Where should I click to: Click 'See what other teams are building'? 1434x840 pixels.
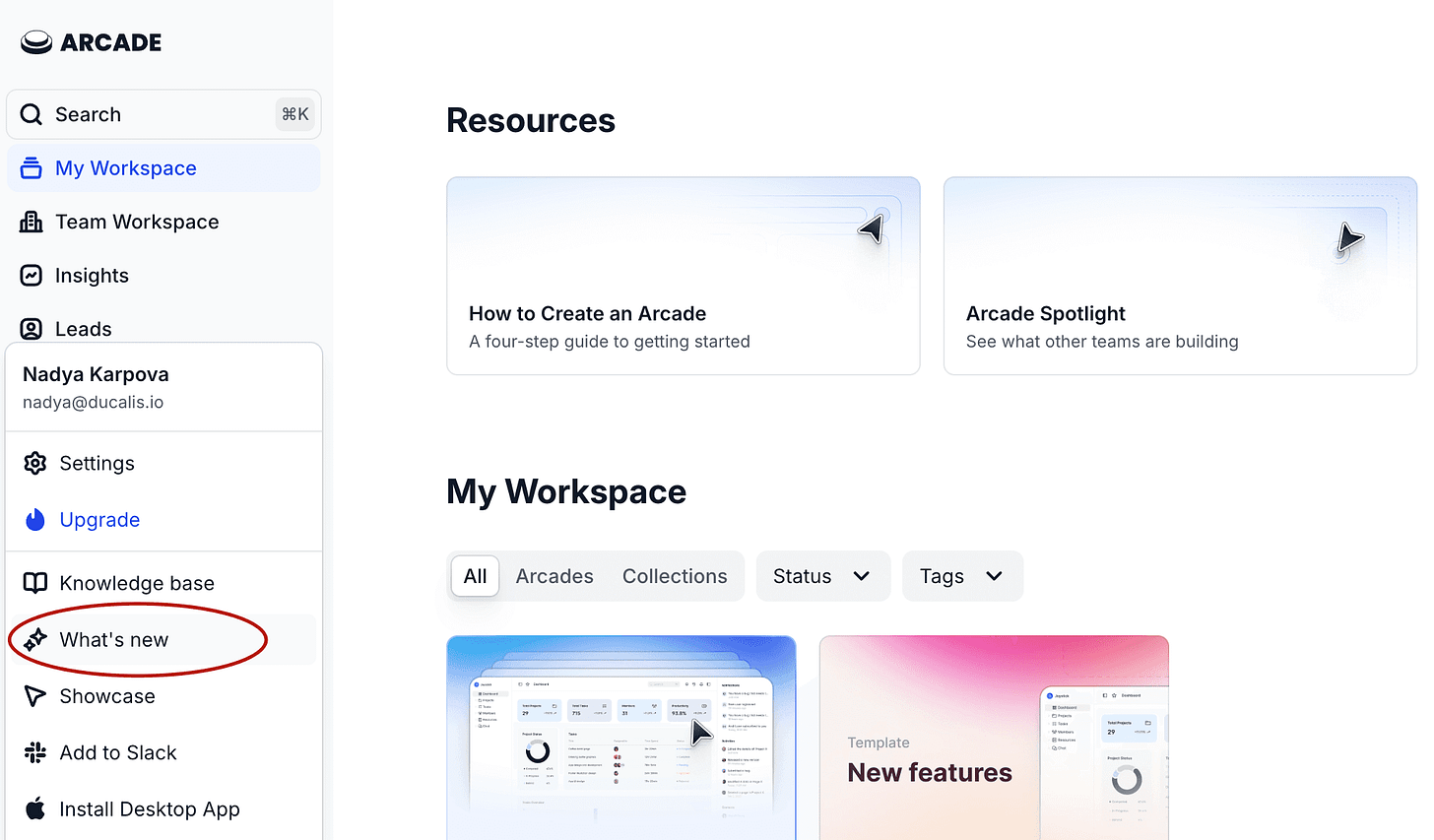point(1102,342)
